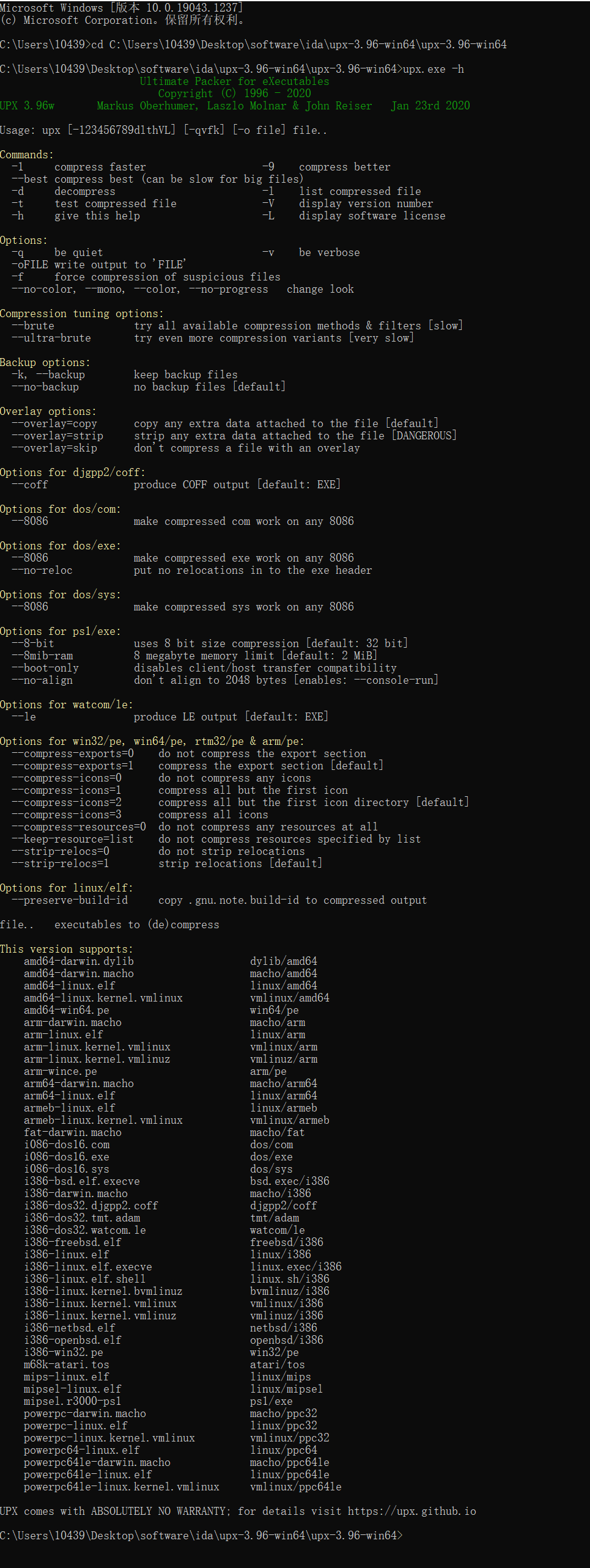Click the '--le' option
Viewport: 590px width, 1568px height.
pos(24,717)
